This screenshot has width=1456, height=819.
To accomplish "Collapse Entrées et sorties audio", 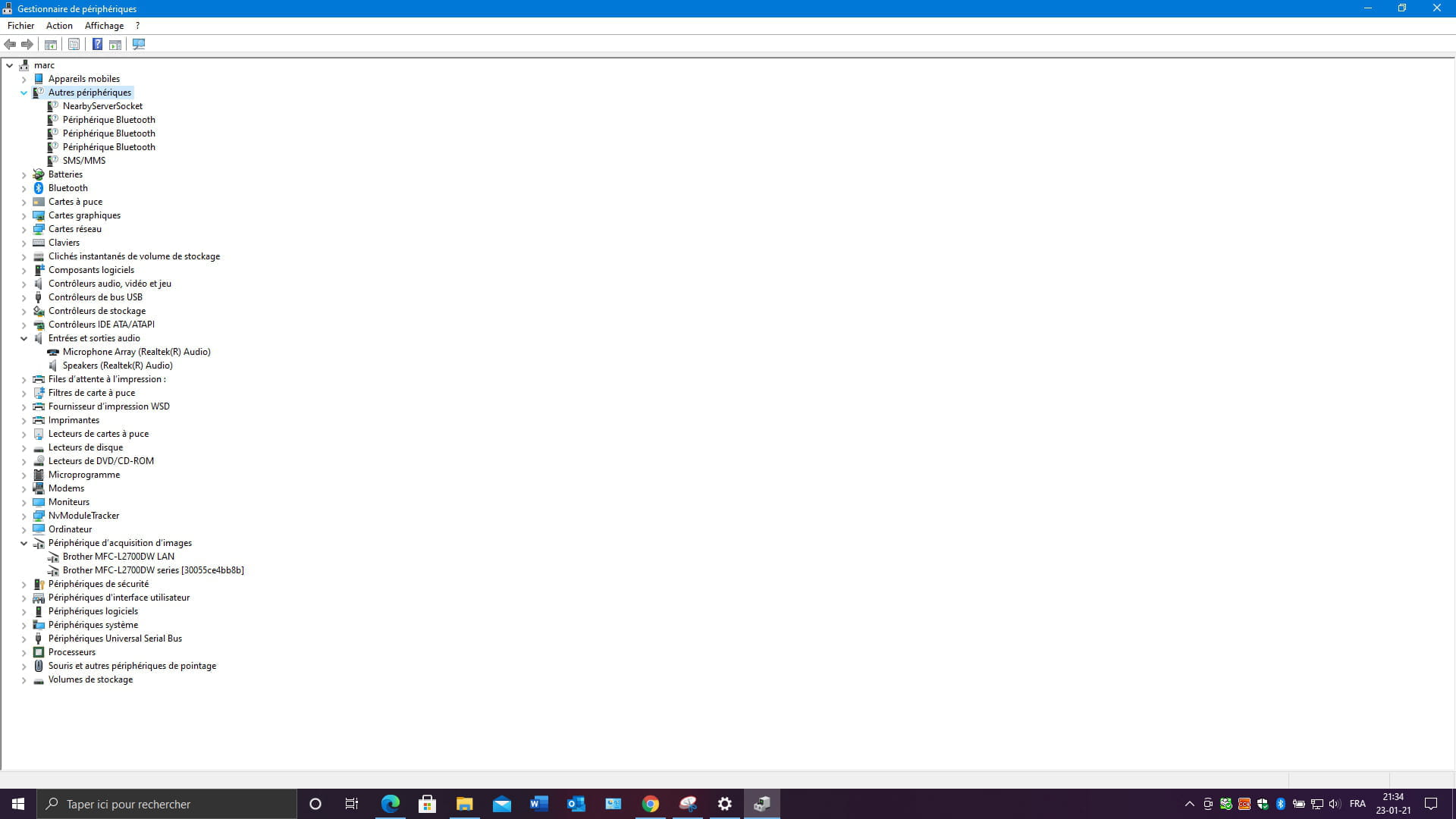I will (x=24, y=338).
